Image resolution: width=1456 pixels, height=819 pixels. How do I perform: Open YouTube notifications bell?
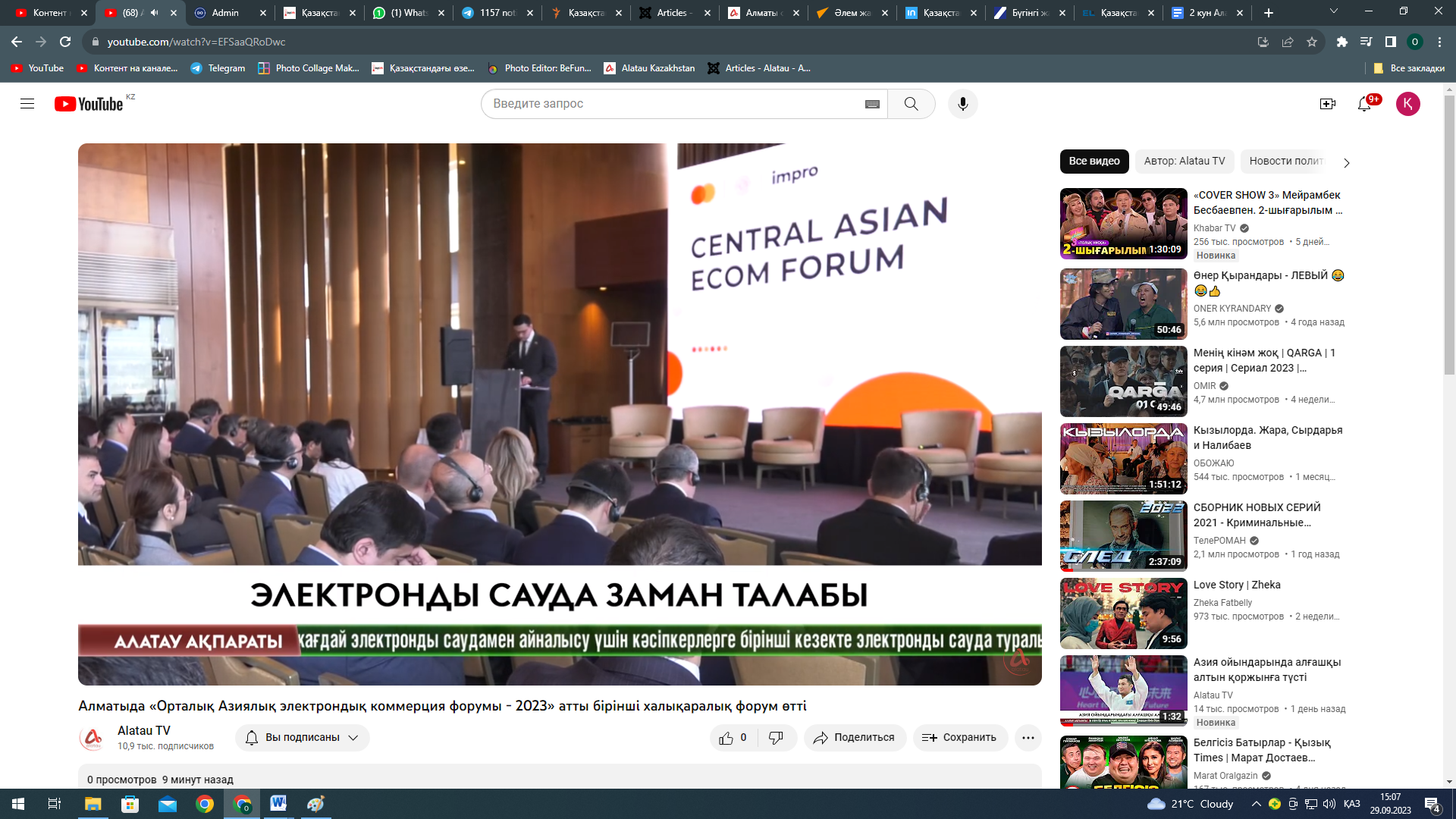[1365, 104]
